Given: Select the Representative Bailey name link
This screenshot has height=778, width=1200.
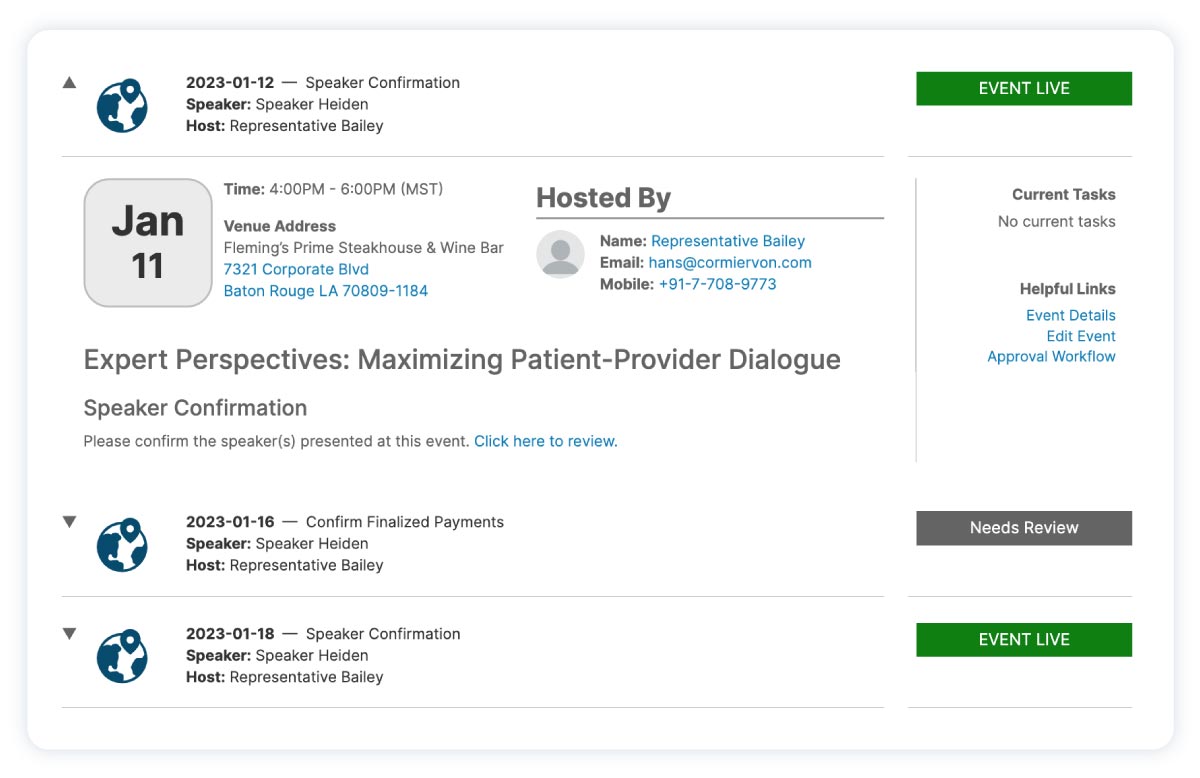Looking at the screenshot, I should click(728, 240).
